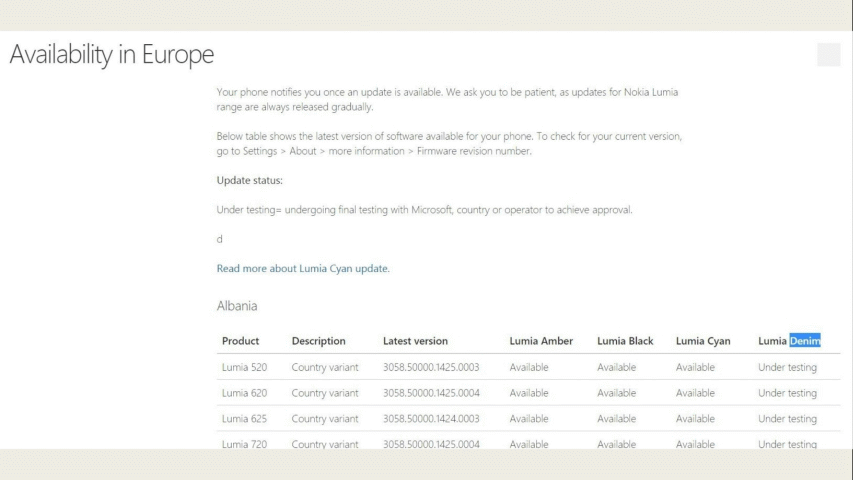Click the Product column header
853x480 pixels.
tap(240, 341)
